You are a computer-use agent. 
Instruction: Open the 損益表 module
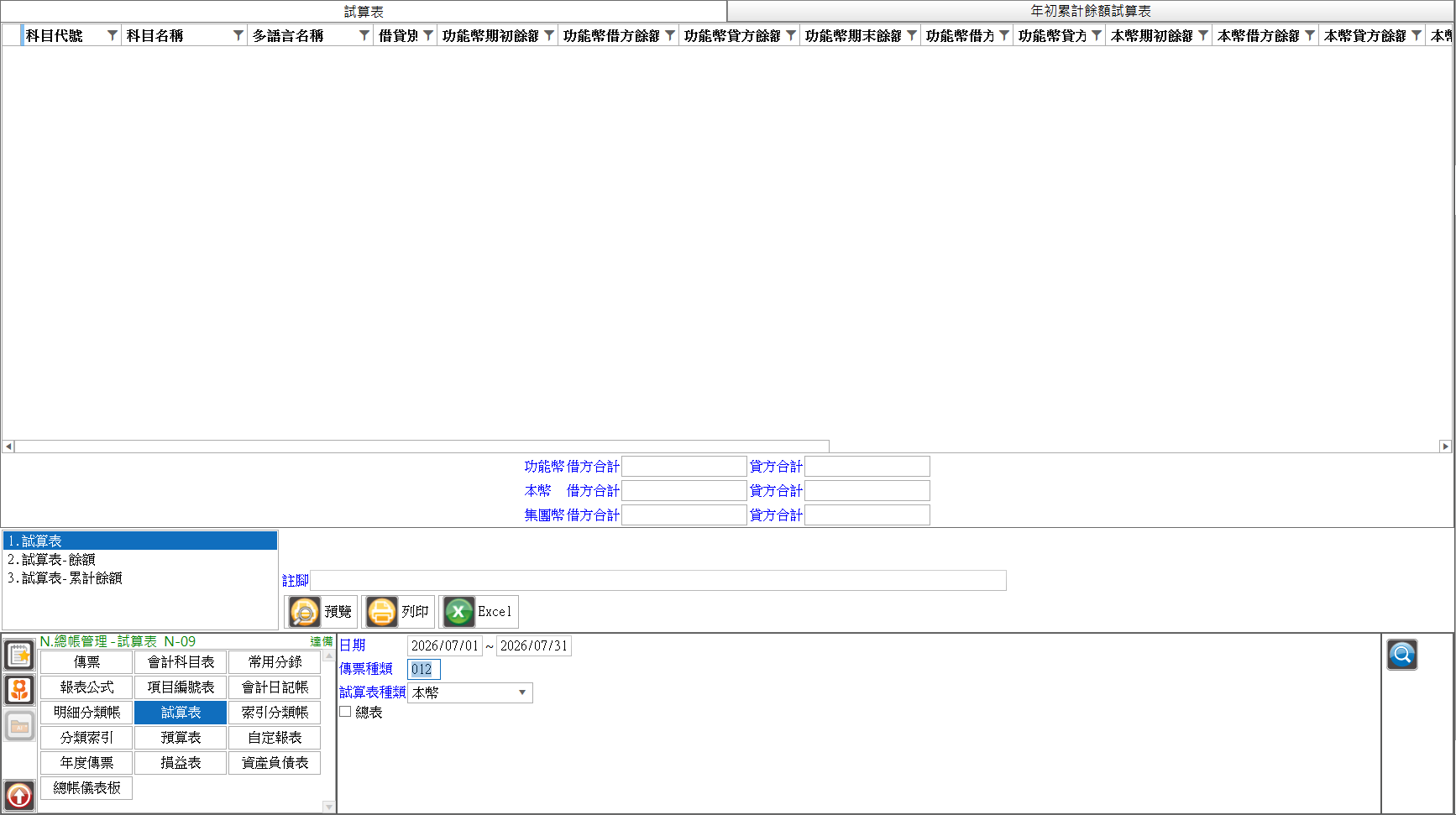181,763
